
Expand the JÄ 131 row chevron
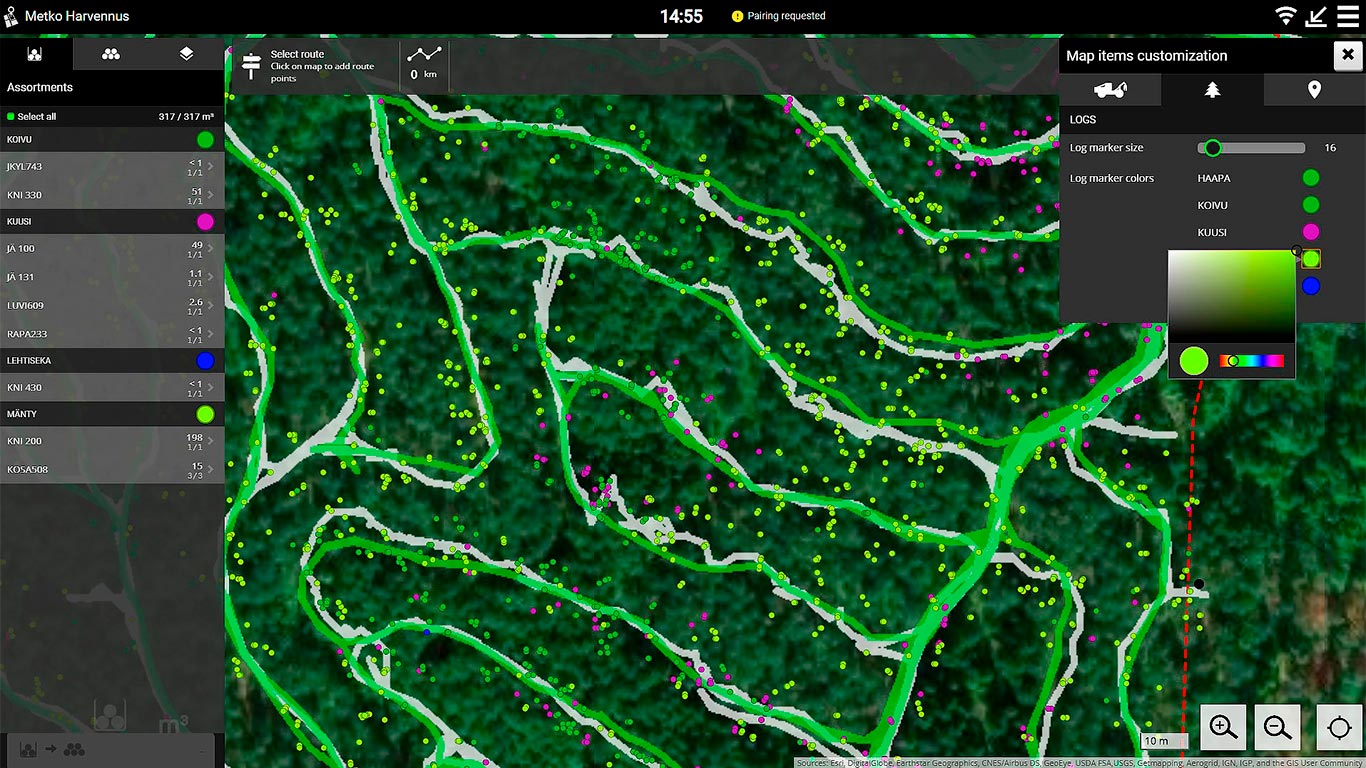click(210, 277)
